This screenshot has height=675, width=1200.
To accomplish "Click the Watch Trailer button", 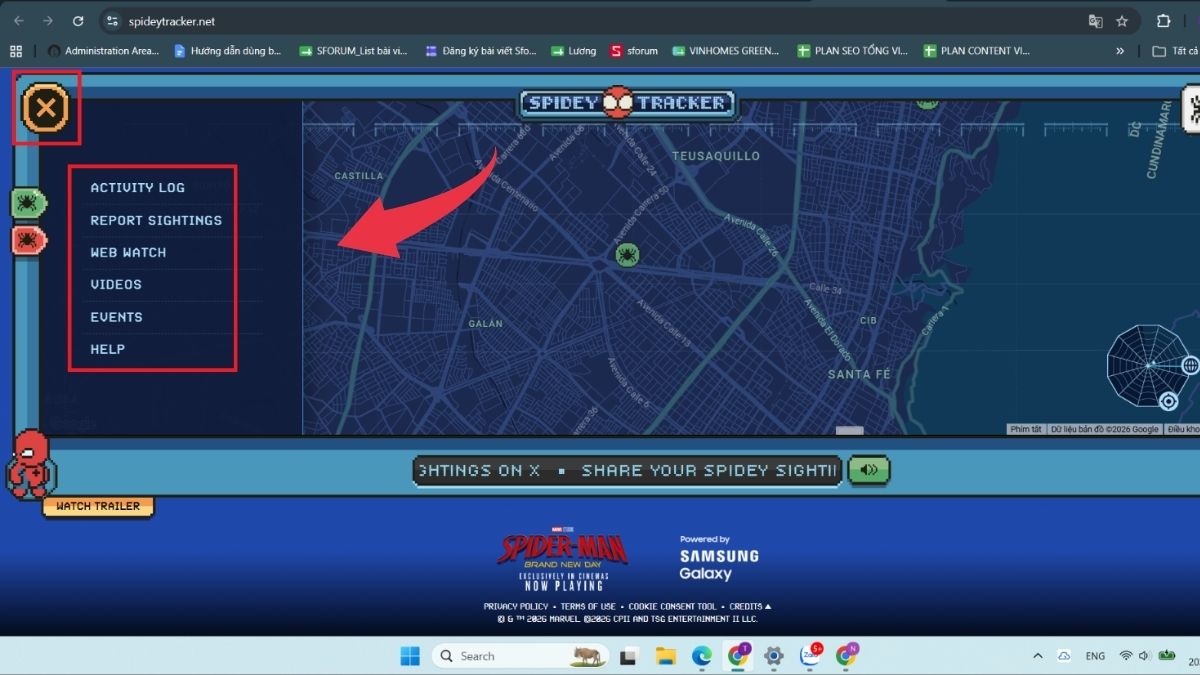I will [98, 506].
